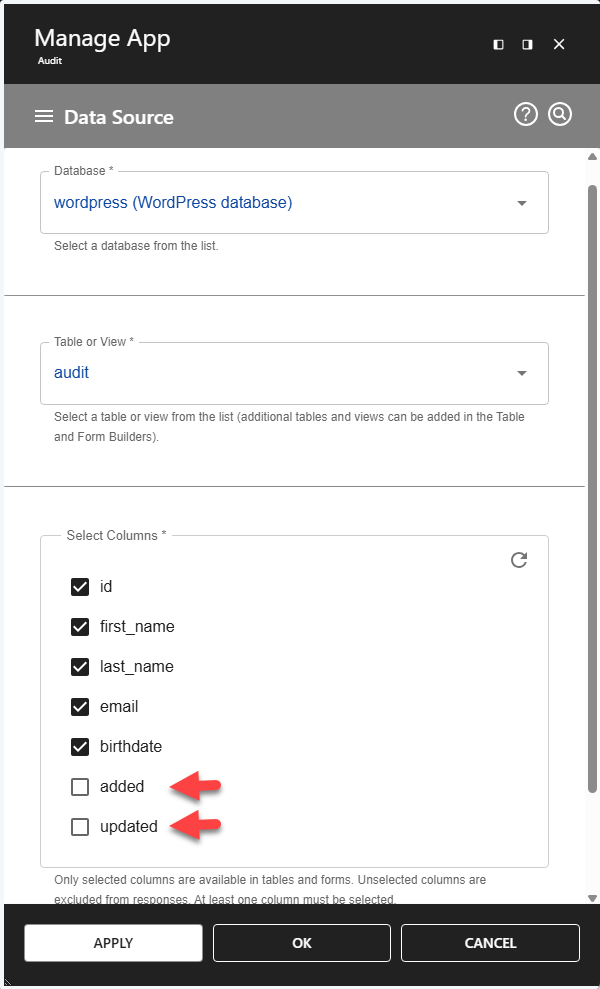
Task: Open the hamburger menu beside Data Source
Action: coord(44,117)
